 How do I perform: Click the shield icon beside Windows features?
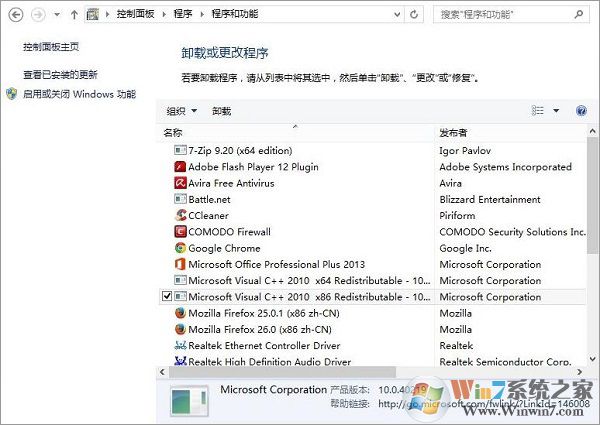12,94
